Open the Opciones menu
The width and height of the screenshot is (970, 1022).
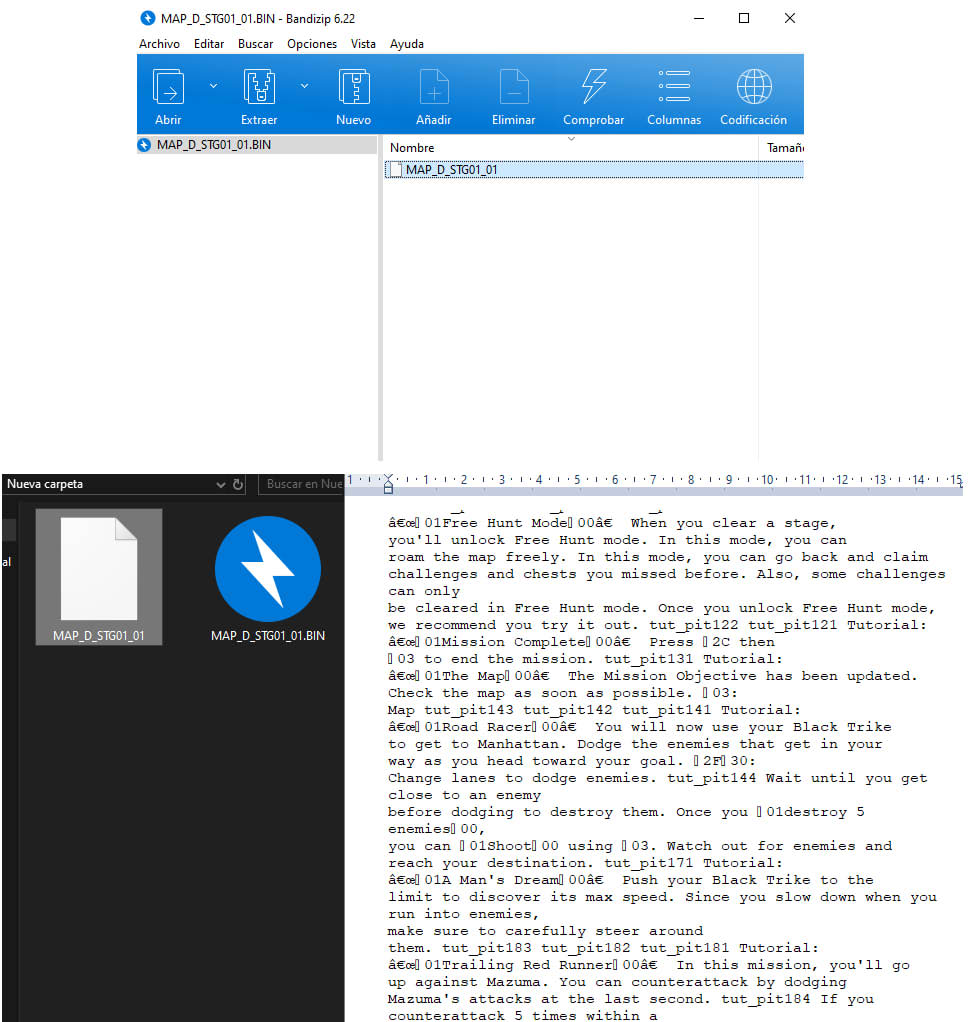[312, 44]
